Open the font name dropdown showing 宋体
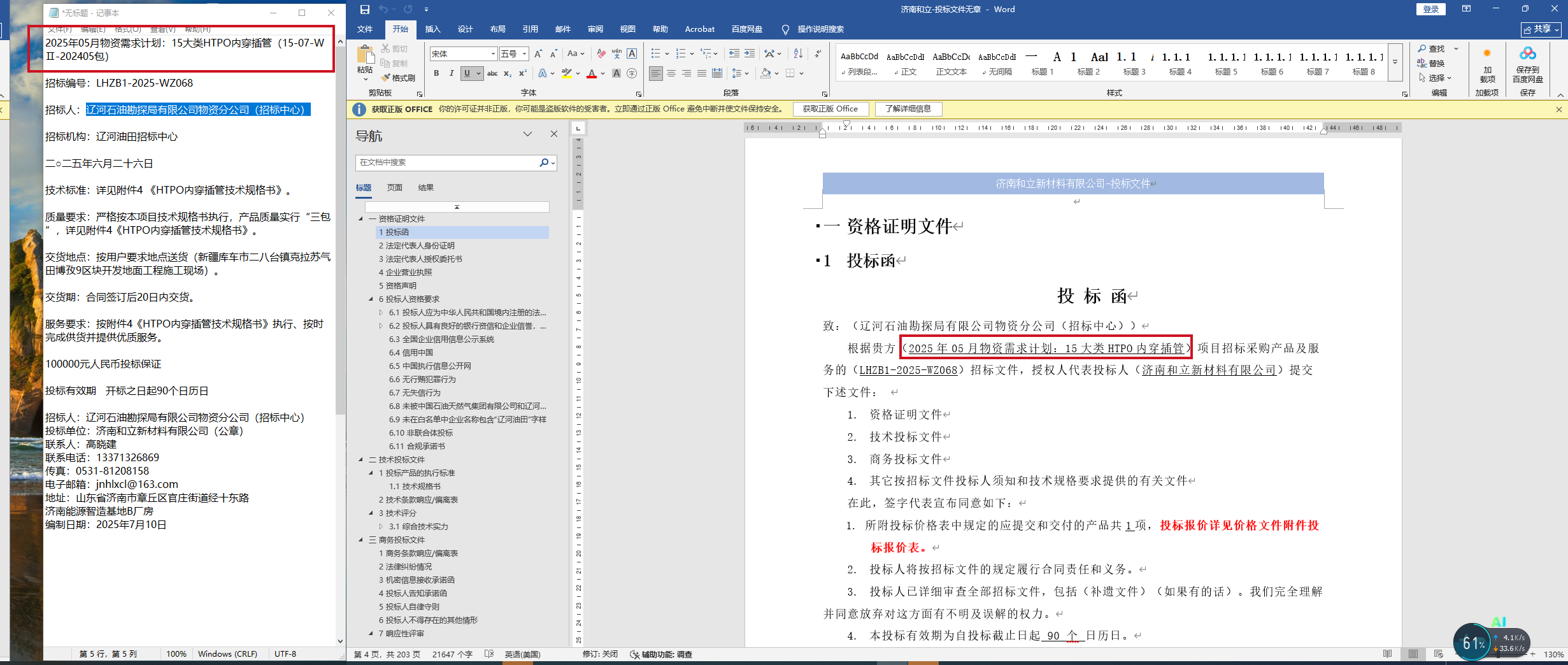The height and width of the screenshot is (665, 1568). (x=492, y=54)
